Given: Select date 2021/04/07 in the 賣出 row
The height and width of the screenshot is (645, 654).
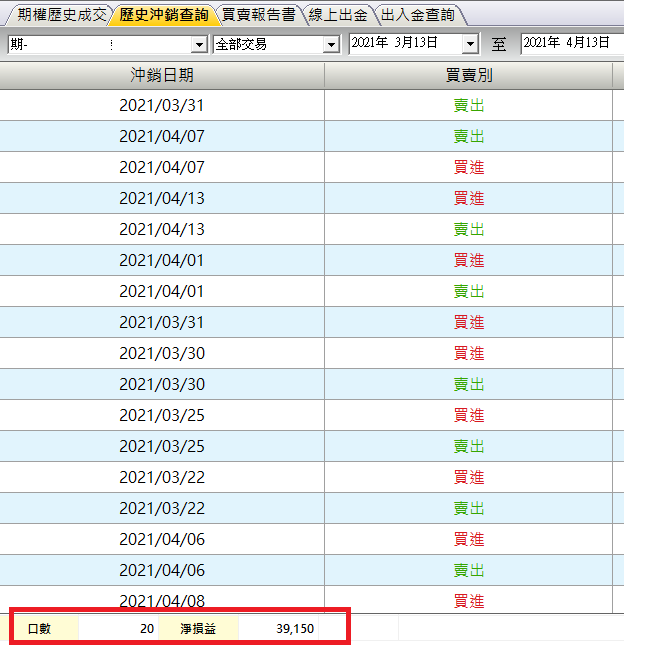Looking at the screenshot, I should [162, 136].
